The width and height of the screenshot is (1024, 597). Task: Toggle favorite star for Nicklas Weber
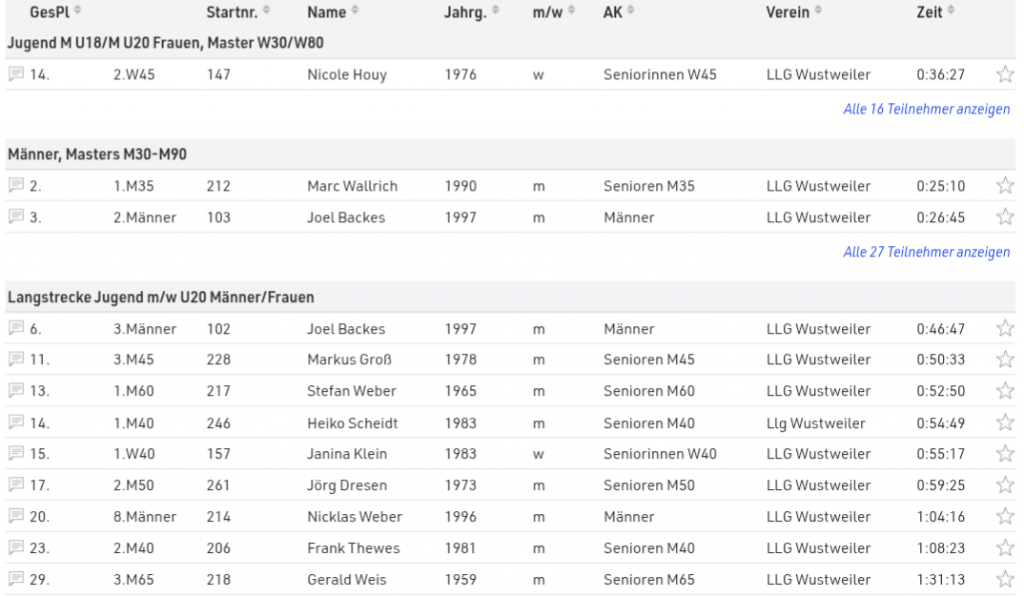point(1005,516)
